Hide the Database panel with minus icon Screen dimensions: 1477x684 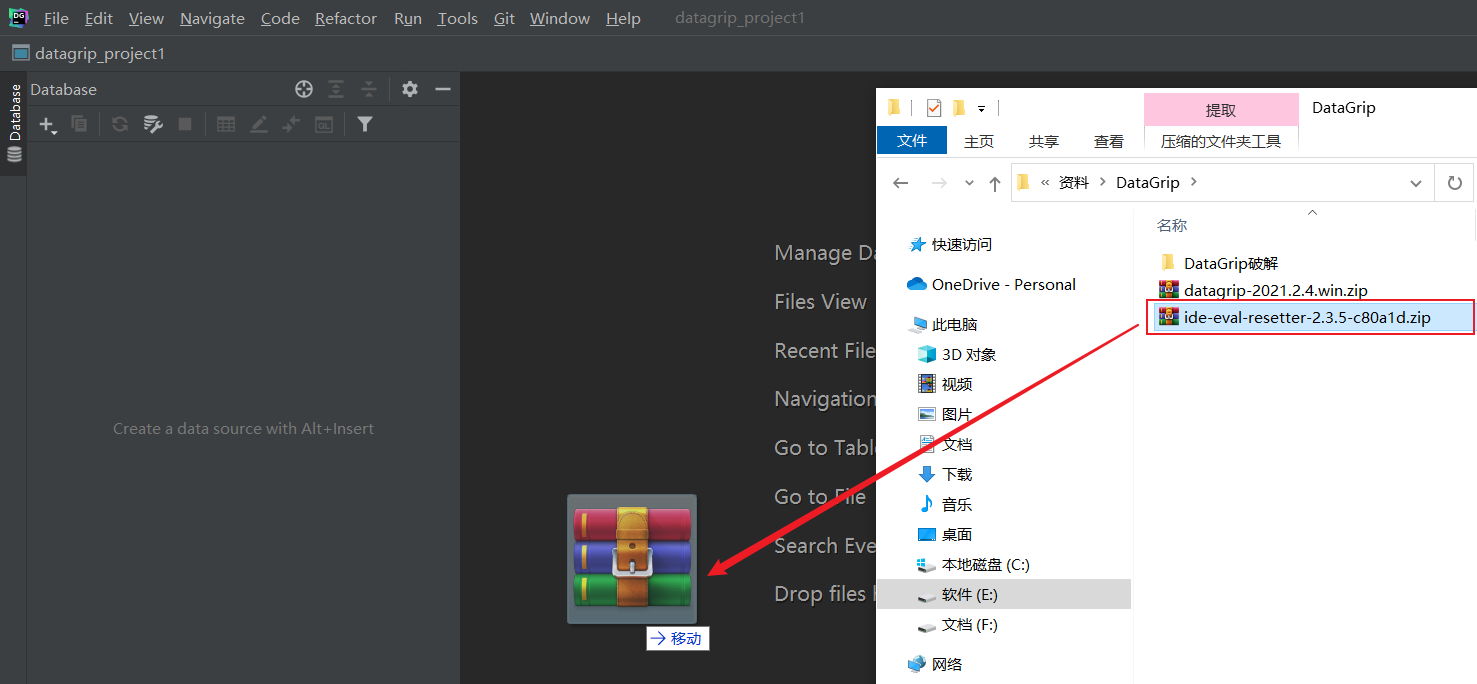click(443, 89)
